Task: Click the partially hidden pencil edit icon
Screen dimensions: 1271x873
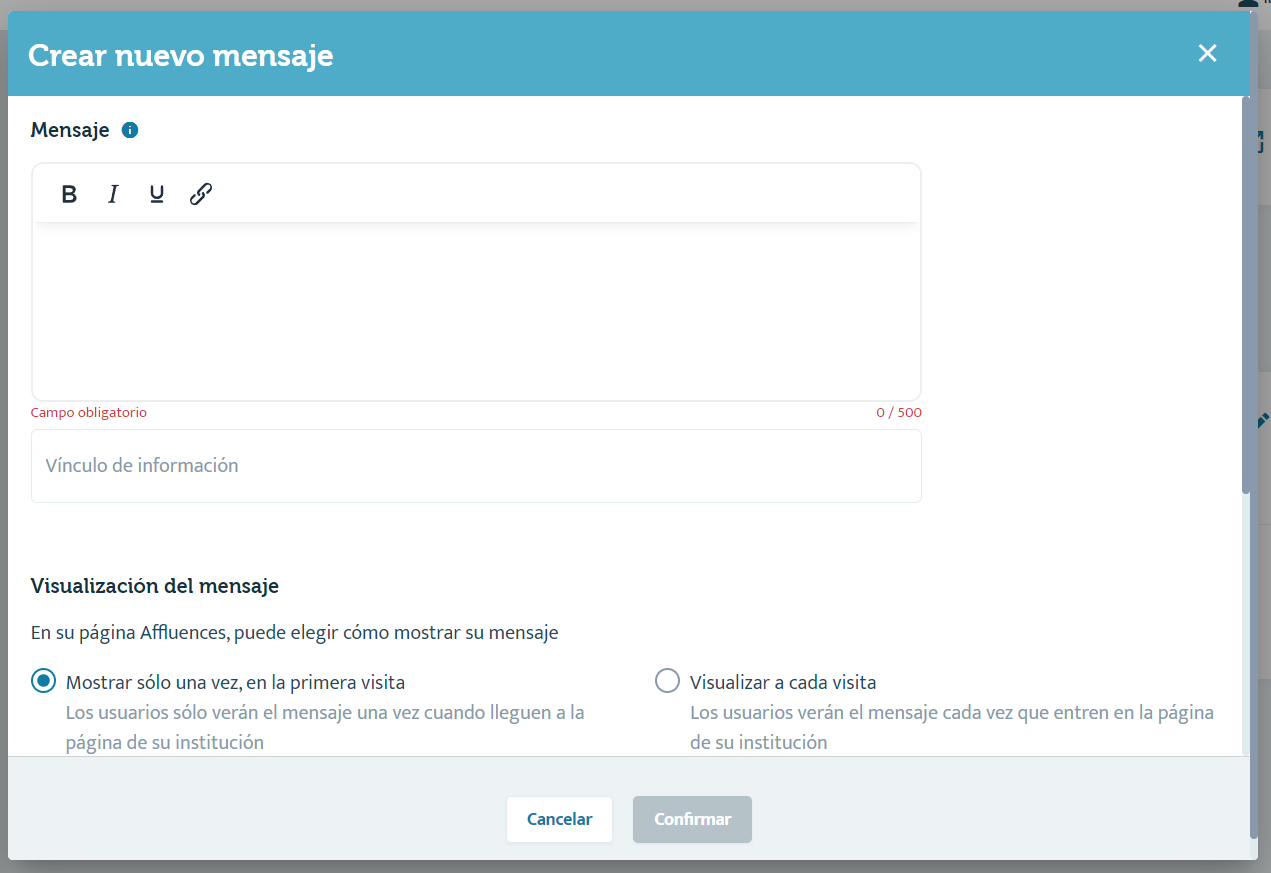Action: click(x=1262, y=421)
